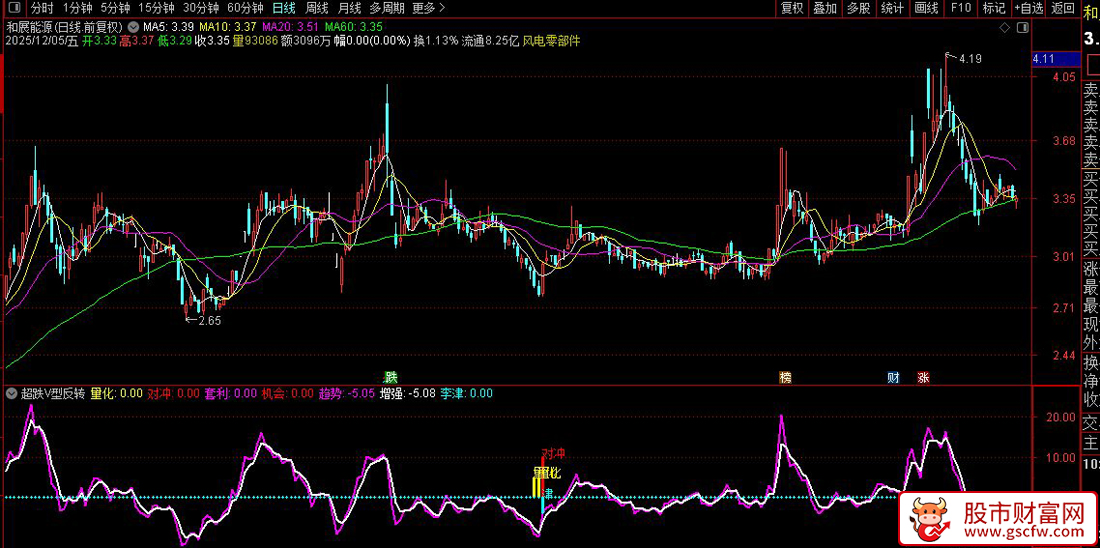Click the 4.11 price label on axis
Screen dimensions: 1100x548
pyautogui.click(x=1045, y=59)
